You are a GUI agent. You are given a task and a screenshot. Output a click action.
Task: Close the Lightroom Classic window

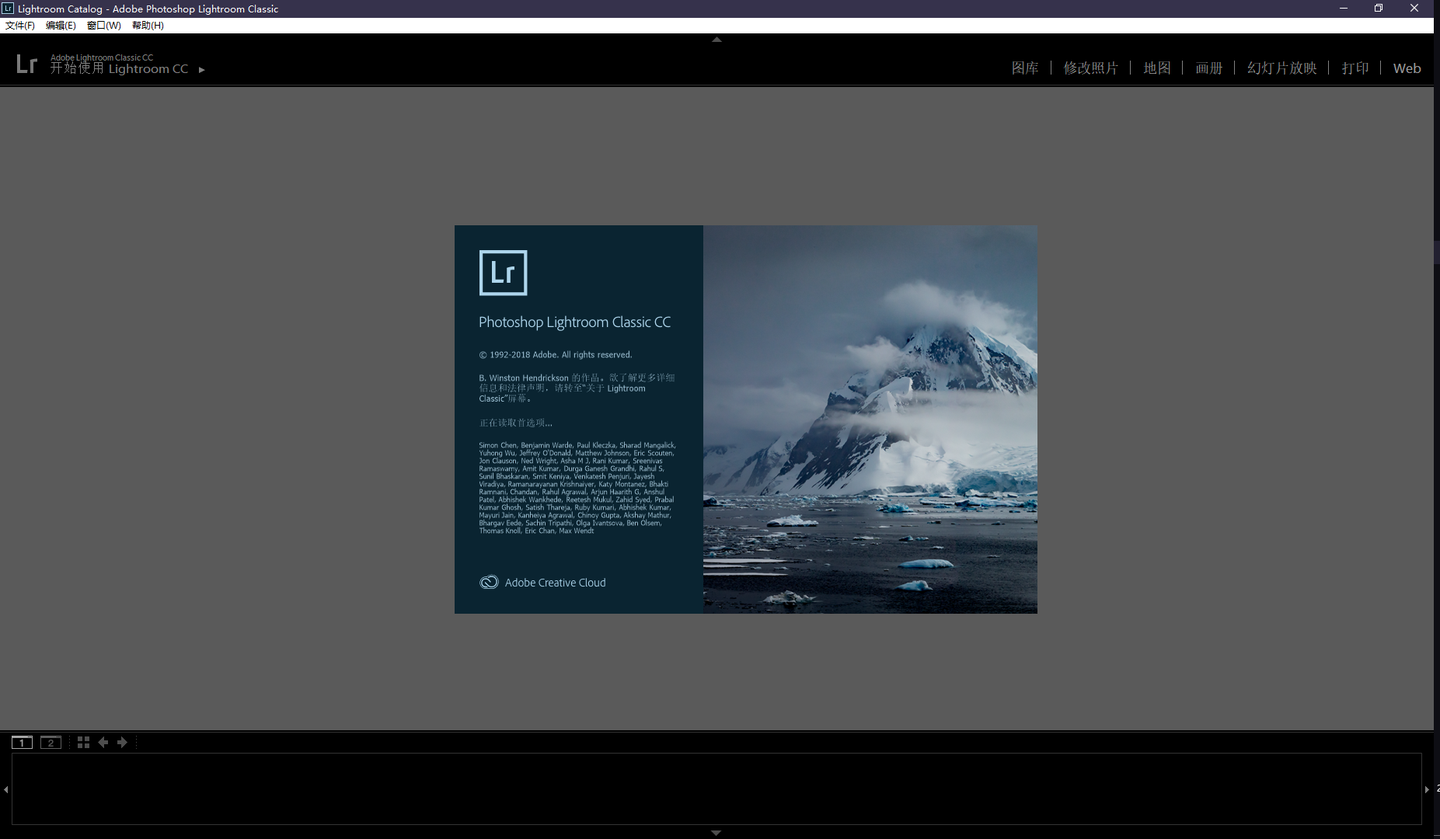pos(1415,8)
